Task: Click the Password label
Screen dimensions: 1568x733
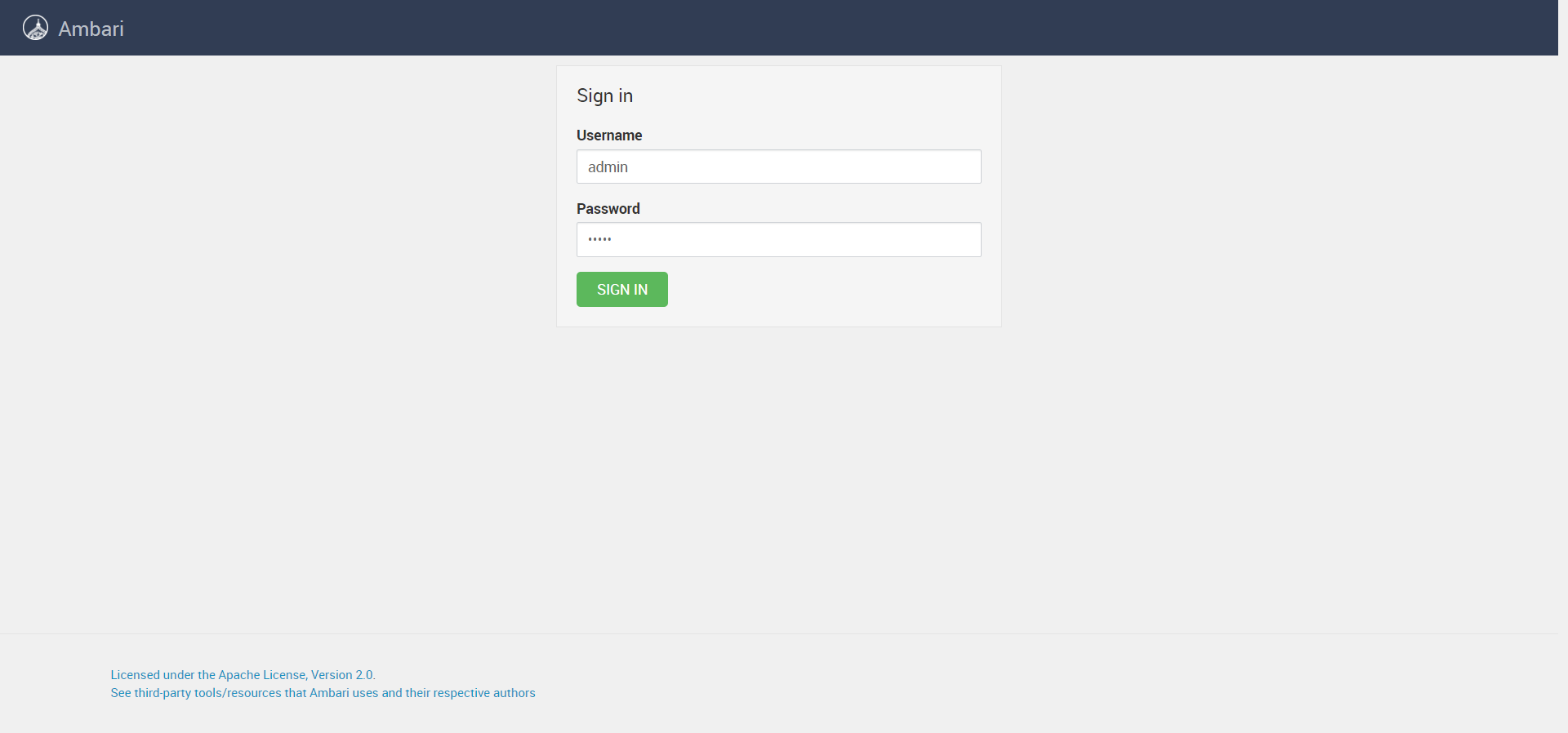Action: [x=608, y=209]
